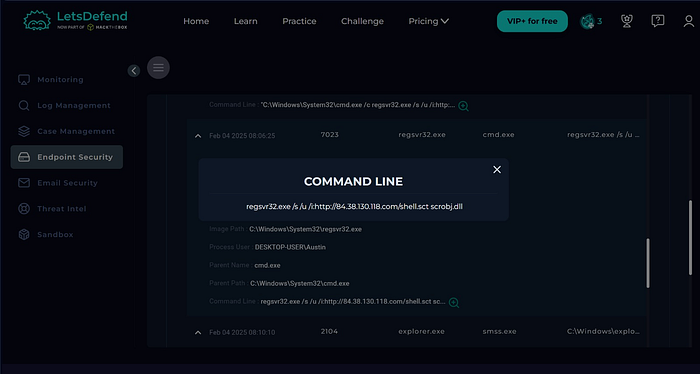Viewport: 700px width, 374px height.
Task: Collapse the sidebar with the left chevron
Action: [x=134, y=71]
